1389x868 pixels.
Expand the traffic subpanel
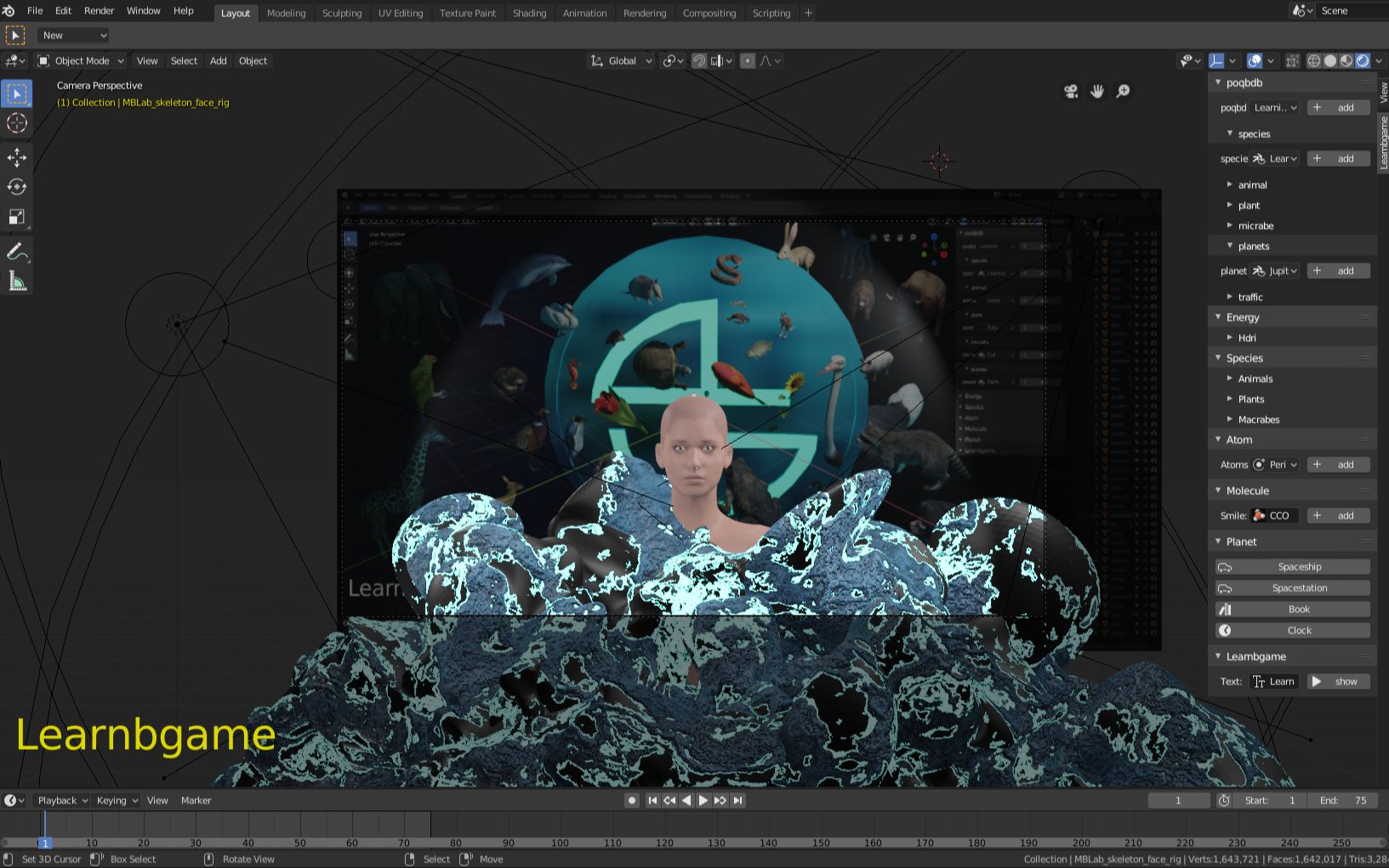coord(1230,297)
